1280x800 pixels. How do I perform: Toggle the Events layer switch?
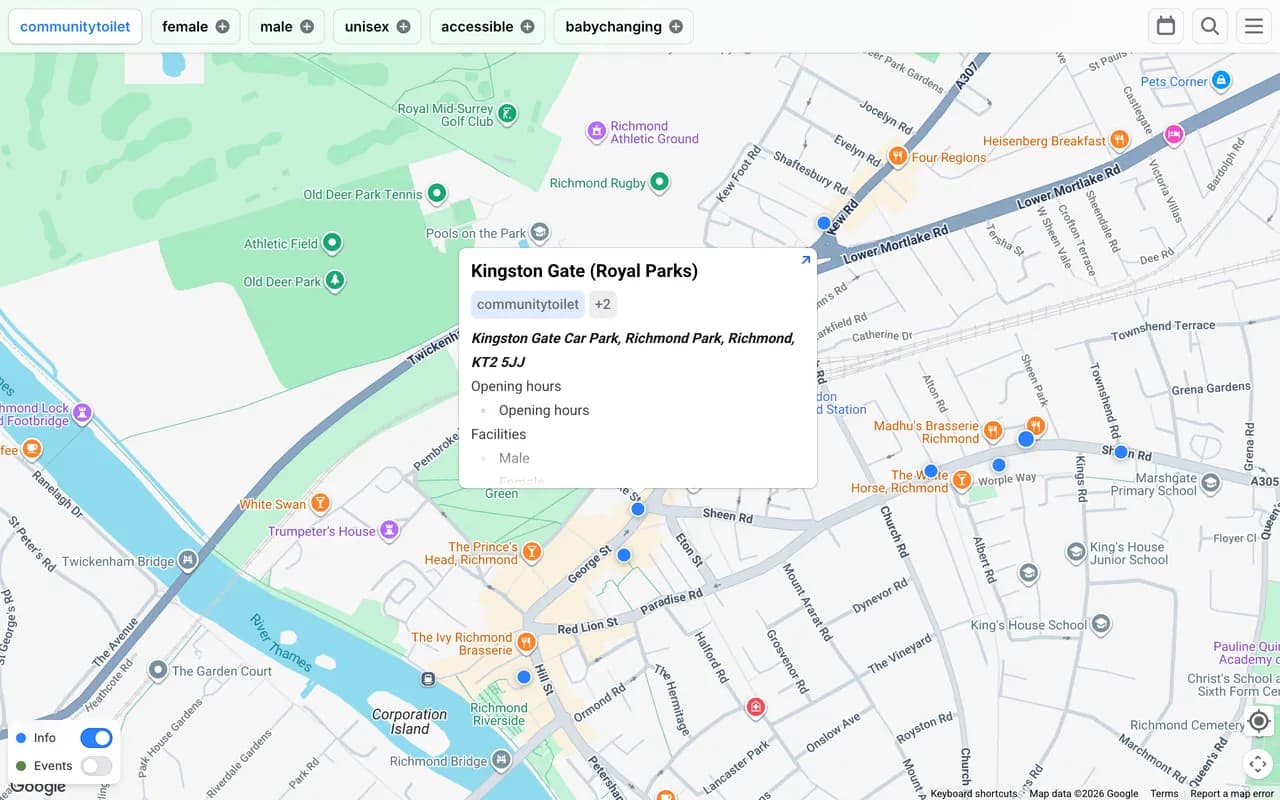click(x=96, y=766)
